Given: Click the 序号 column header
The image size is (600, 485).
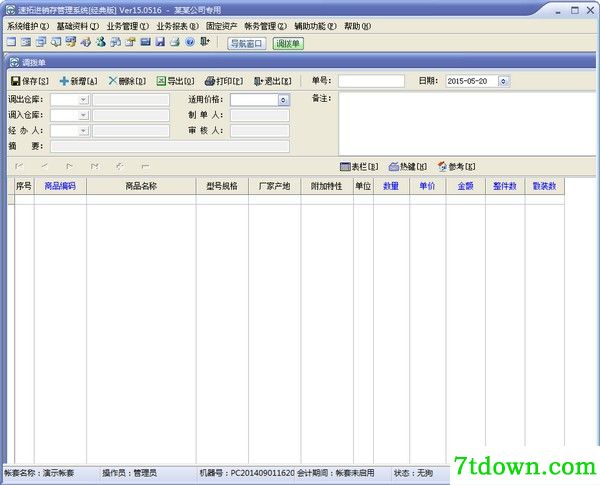Looking at the screenshot, I should tap(24, 186).
